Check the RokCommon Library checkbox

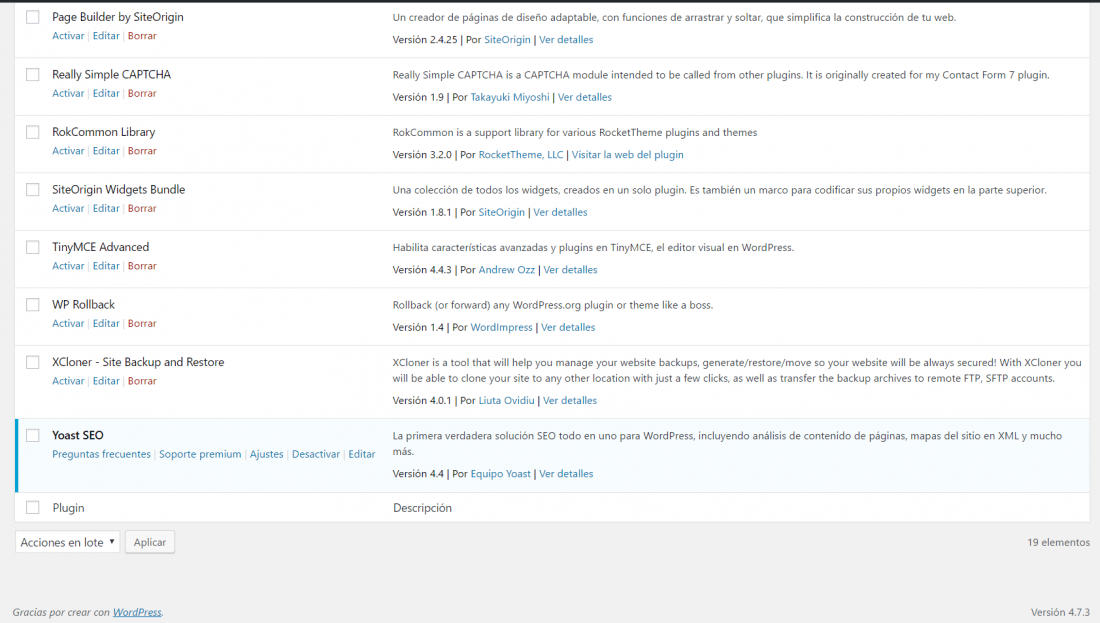[x=33, y=132]
